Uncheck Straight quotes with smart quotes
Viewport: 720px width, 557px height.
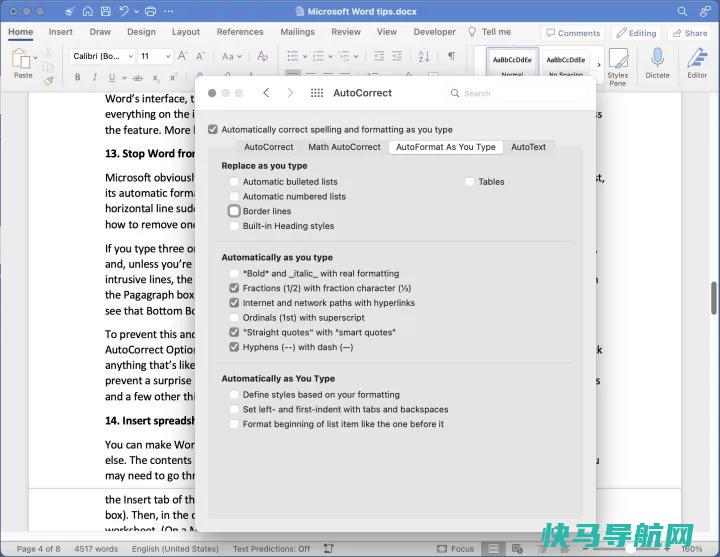pyautogui.click(x=234, y=332)
